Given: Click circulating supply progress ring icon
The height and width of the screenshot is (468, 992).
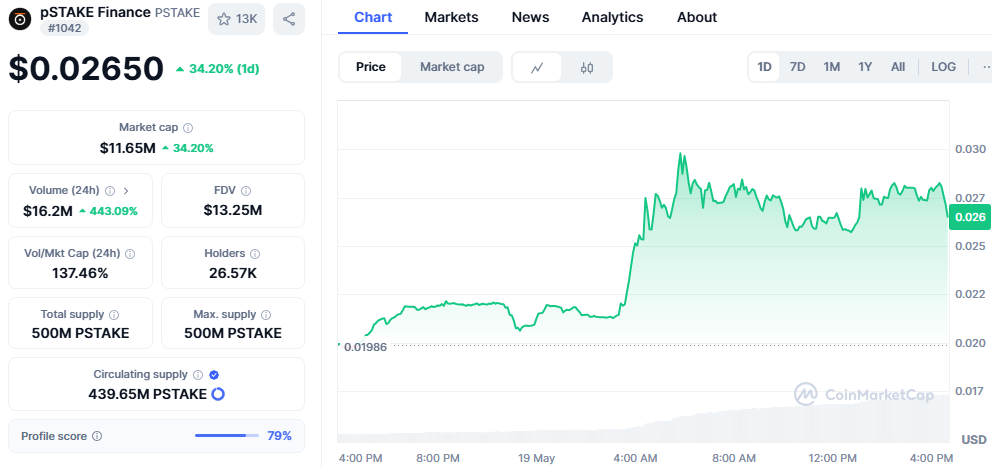Looking at the screenshot, I should point(218,394).
